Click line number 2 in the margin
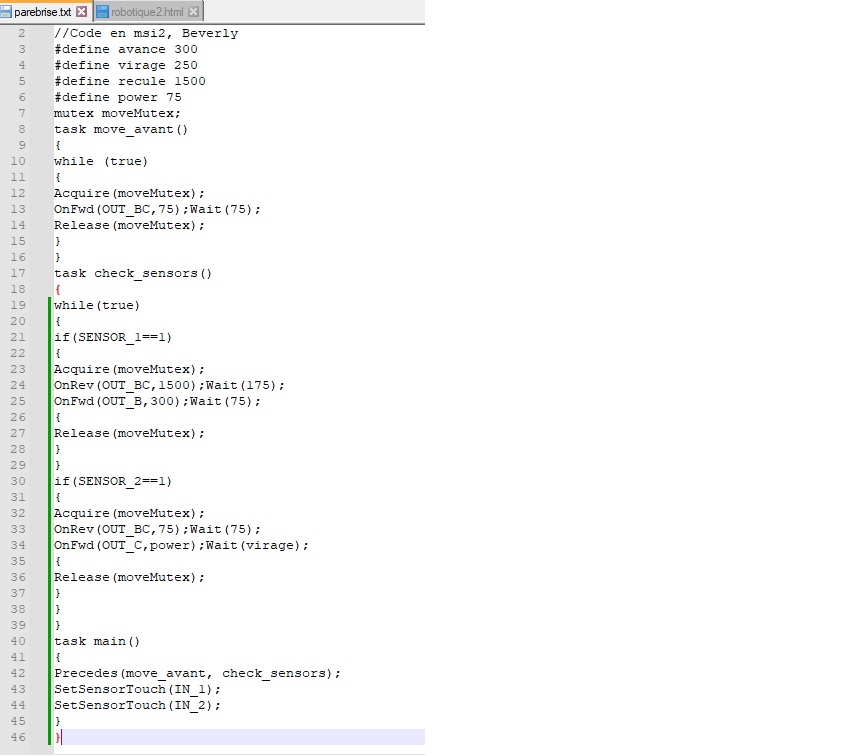Screen dimensions: 864x756 (22, 34)
